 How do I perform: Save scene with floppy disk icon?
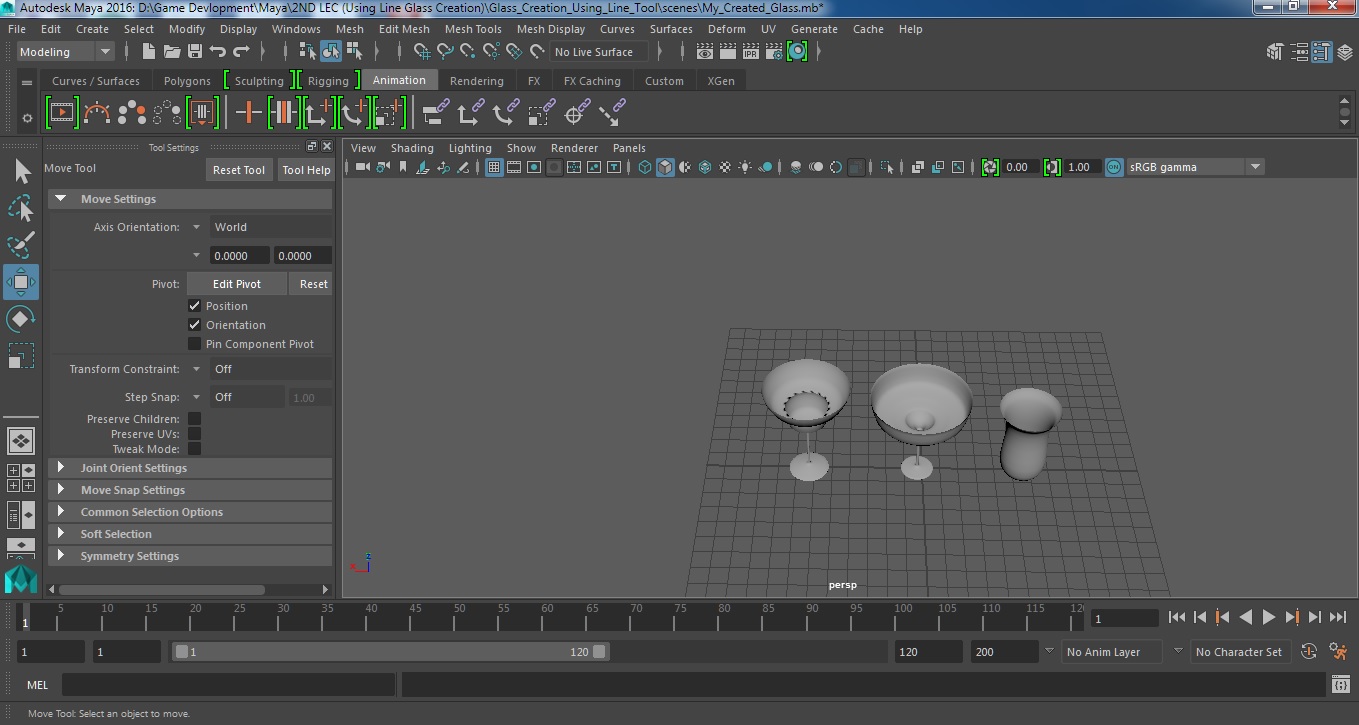click(194, 51)
